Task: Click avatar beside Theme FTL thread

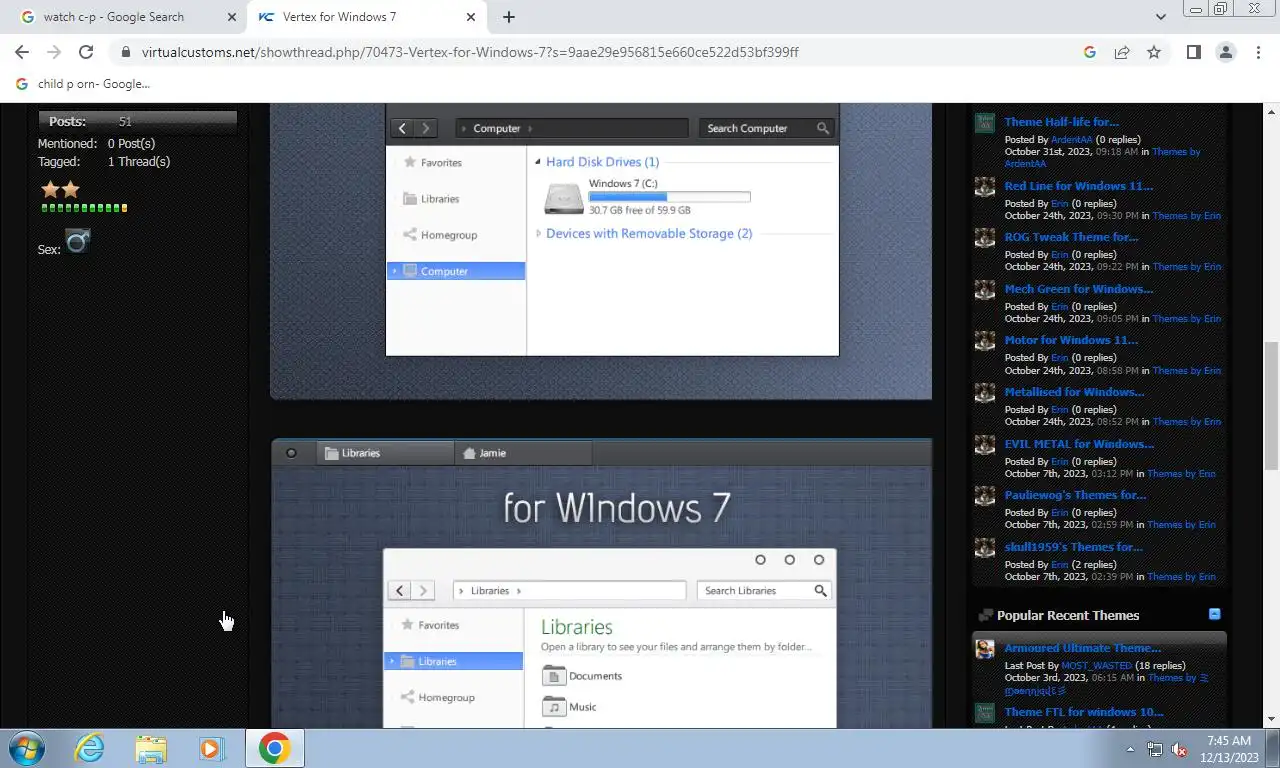Action: coord(985,713)
